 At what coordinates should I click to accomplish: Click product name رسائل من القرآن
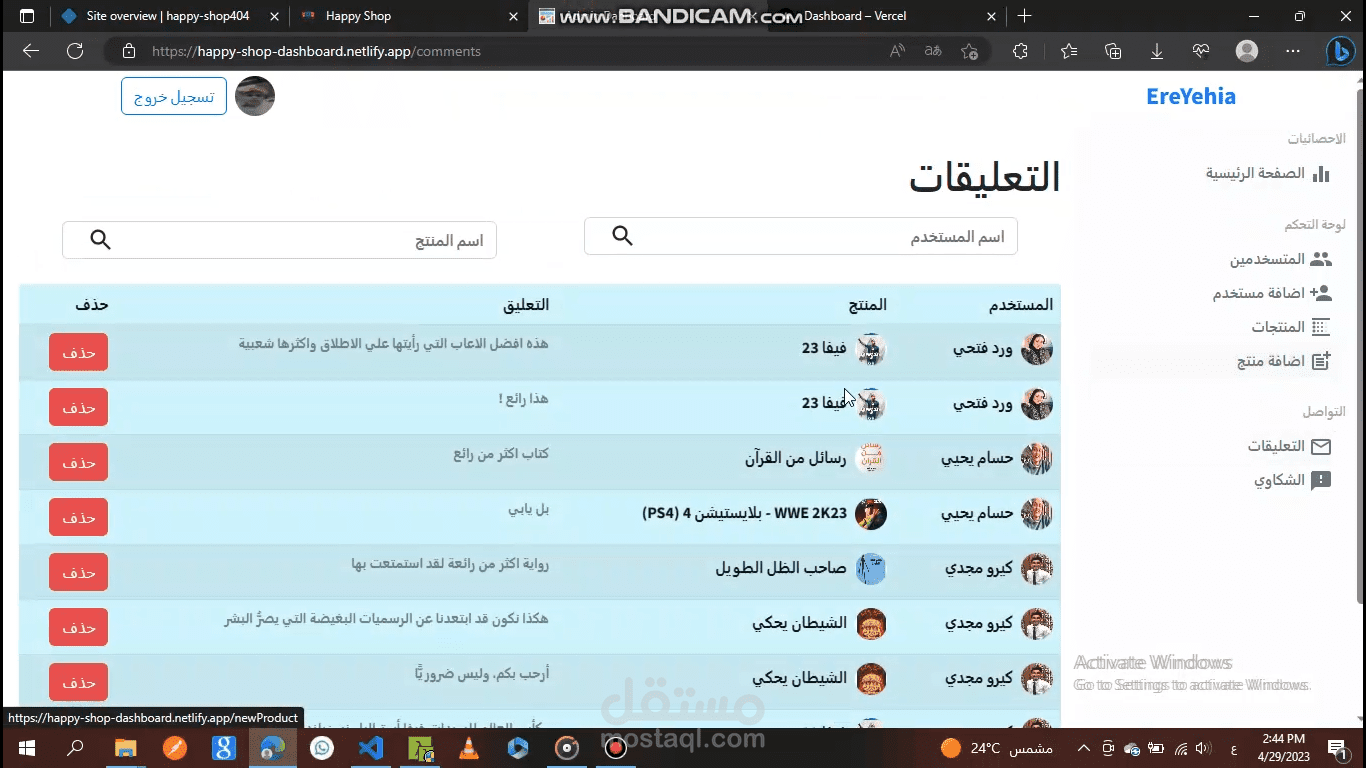coord(796,459)
